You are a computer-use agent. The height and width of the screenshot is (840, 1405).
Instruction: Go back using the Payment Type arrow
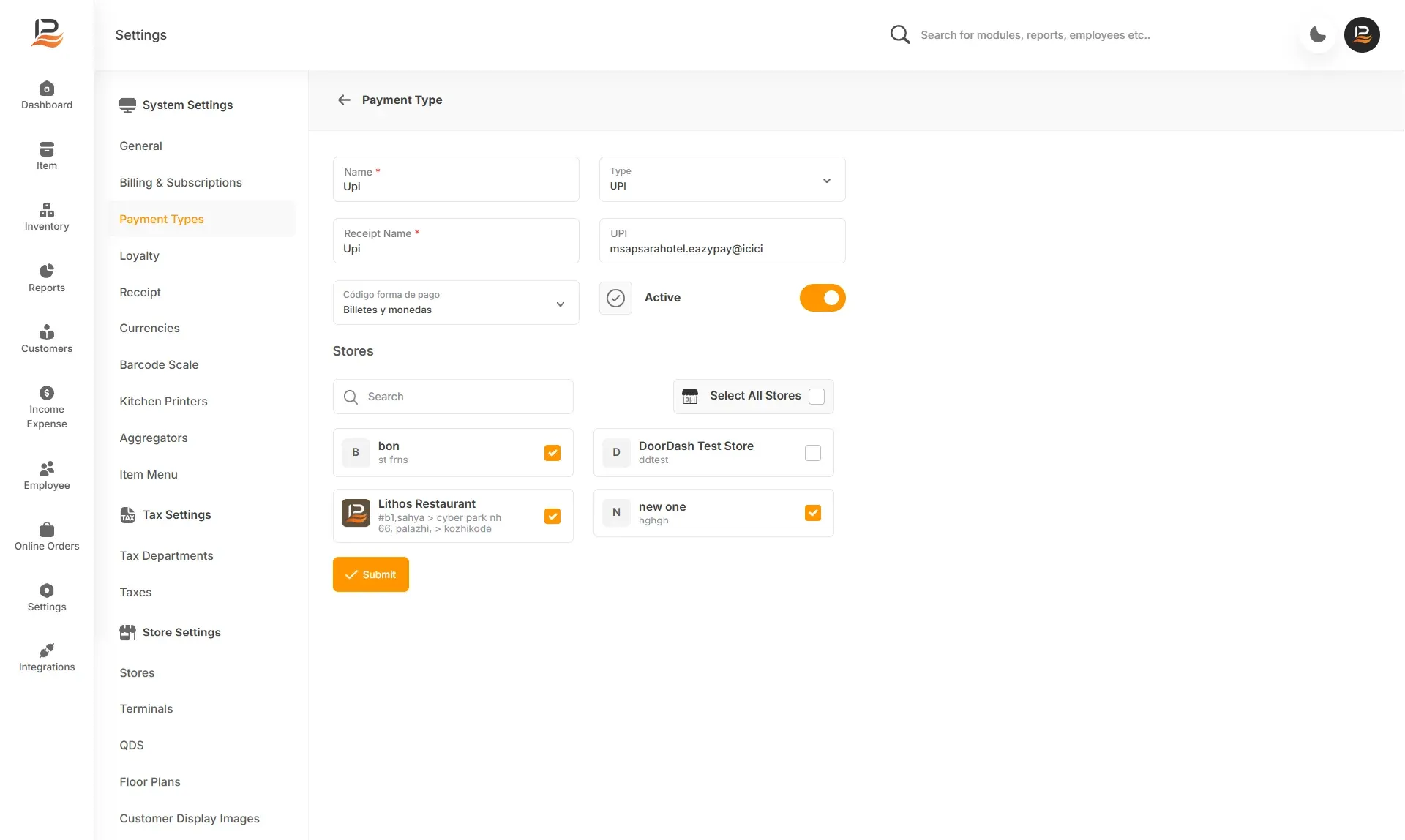(344, 100)
